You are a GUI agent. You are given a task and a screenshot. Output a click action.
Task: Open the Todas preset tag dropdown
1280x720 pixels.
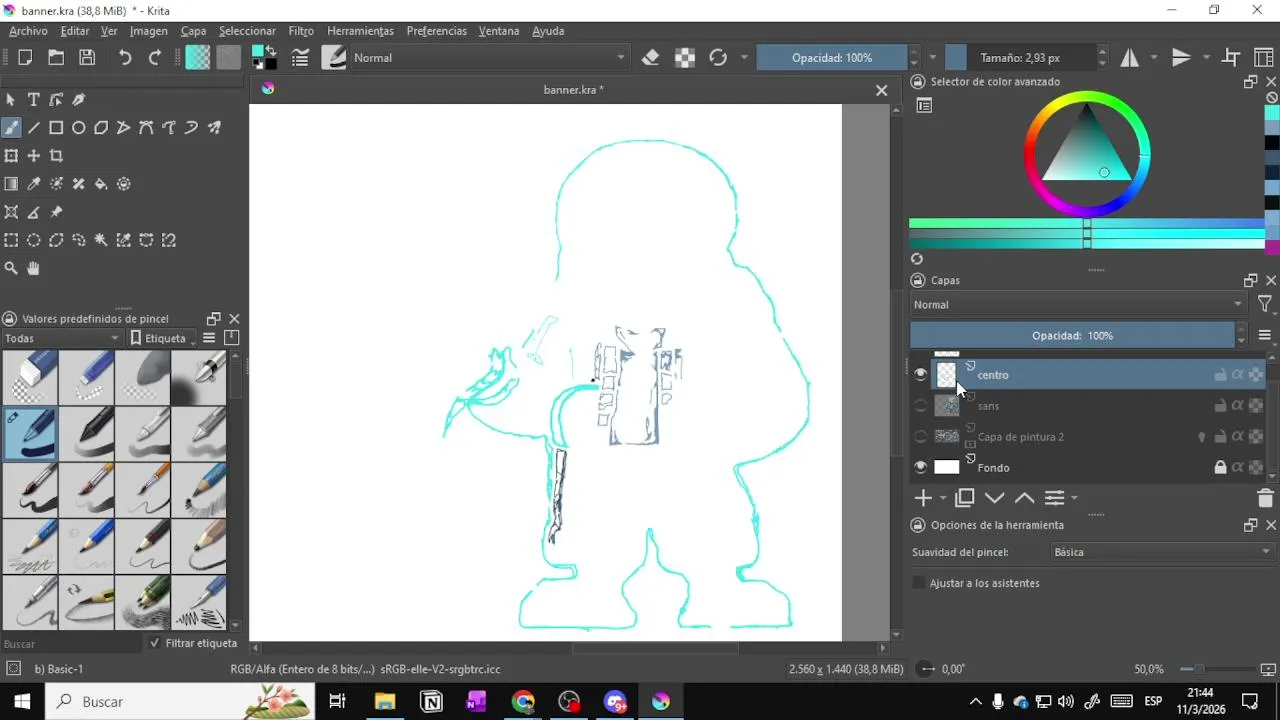tap(62, 338)
